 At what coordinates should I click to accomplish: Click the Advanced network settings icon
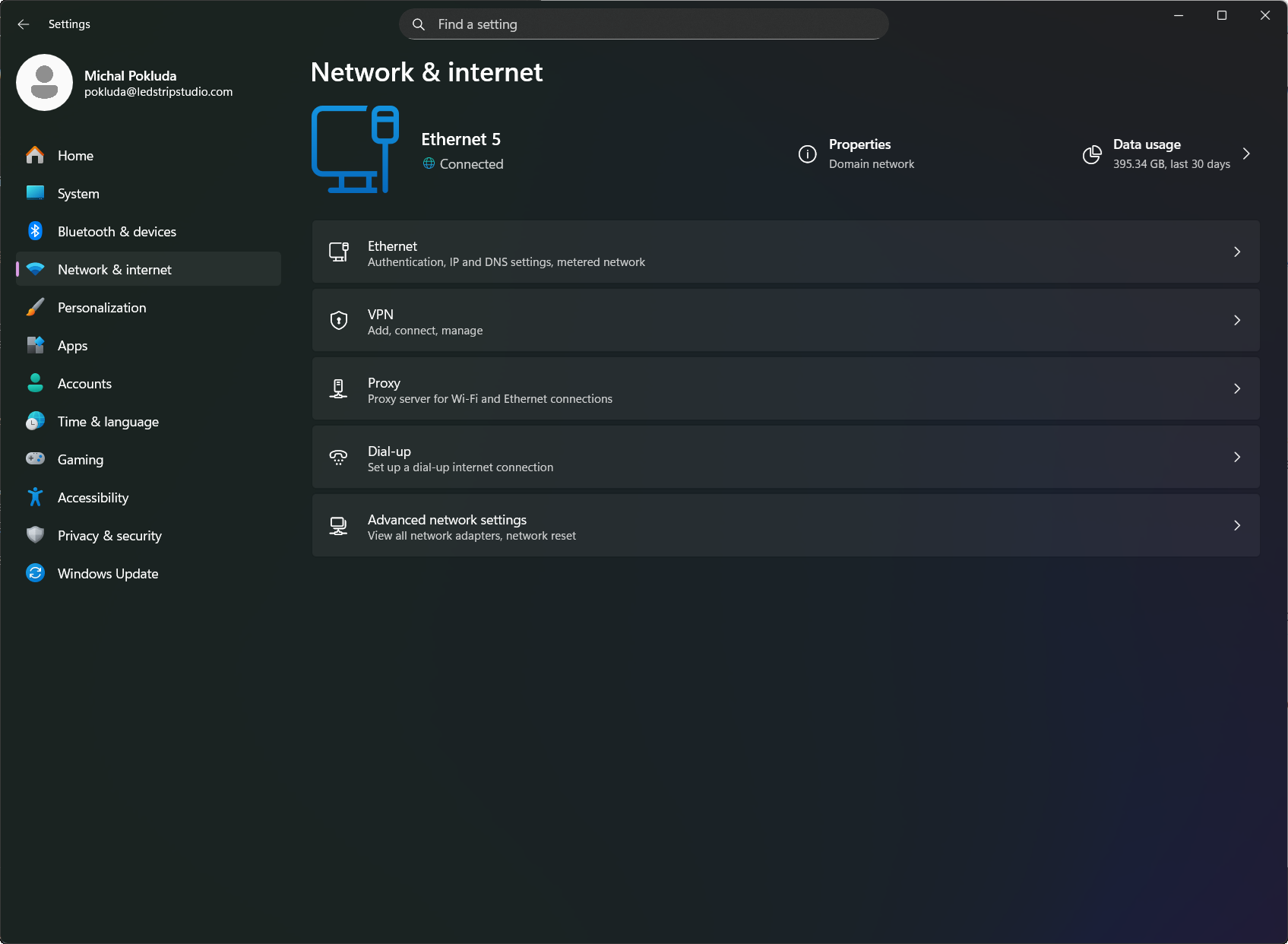point(339,526)
